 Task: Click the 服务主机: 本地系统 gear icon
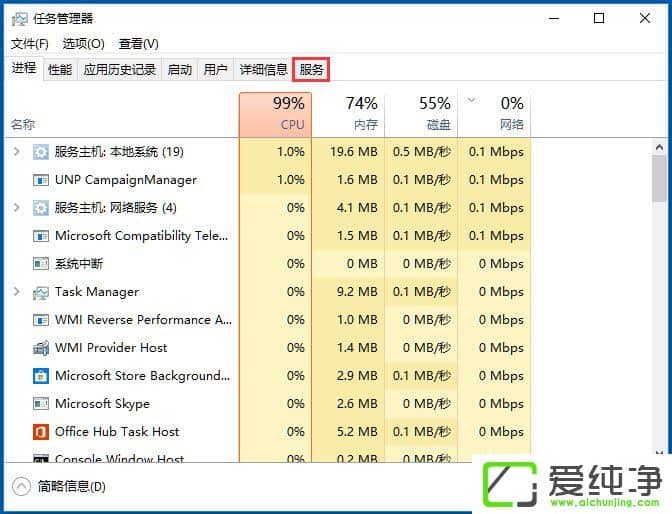coord(41,152)
